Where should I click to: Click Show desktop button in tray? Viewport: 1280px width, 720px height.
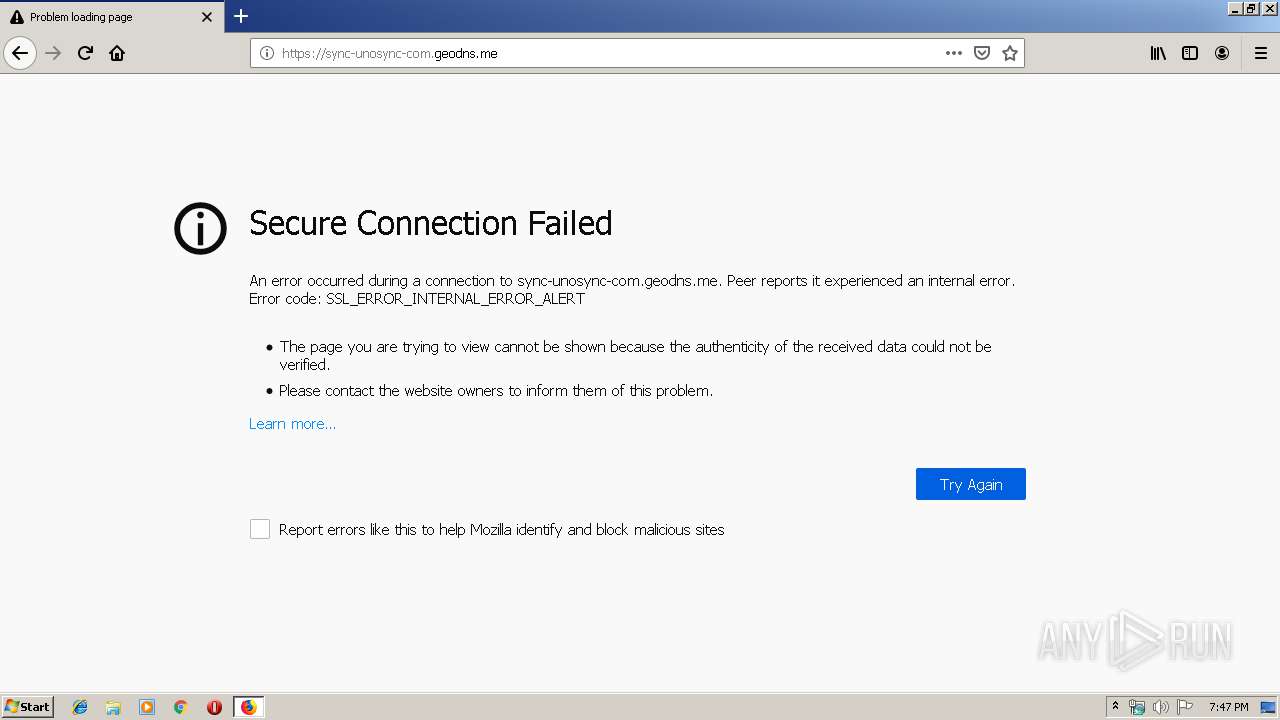coord(1268,707)
